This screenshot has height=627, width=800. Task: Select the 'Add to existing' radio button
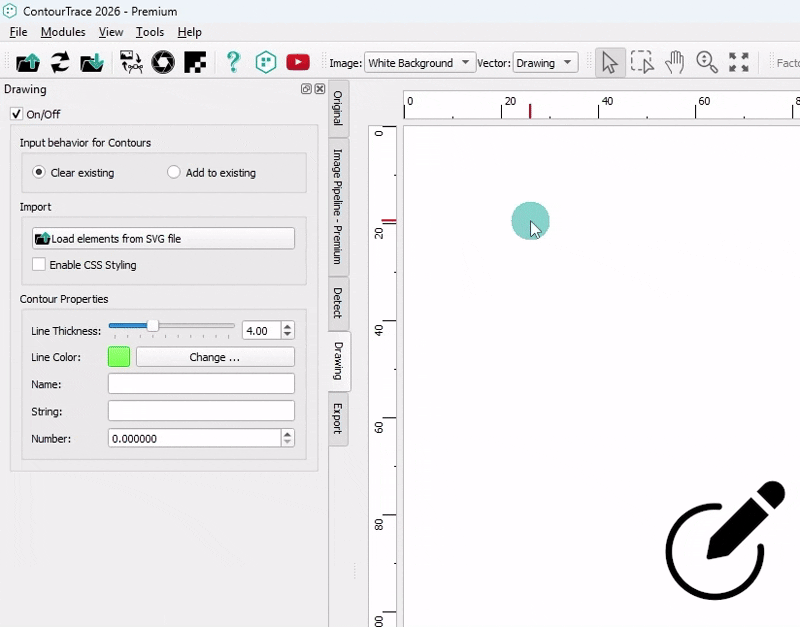174,173
